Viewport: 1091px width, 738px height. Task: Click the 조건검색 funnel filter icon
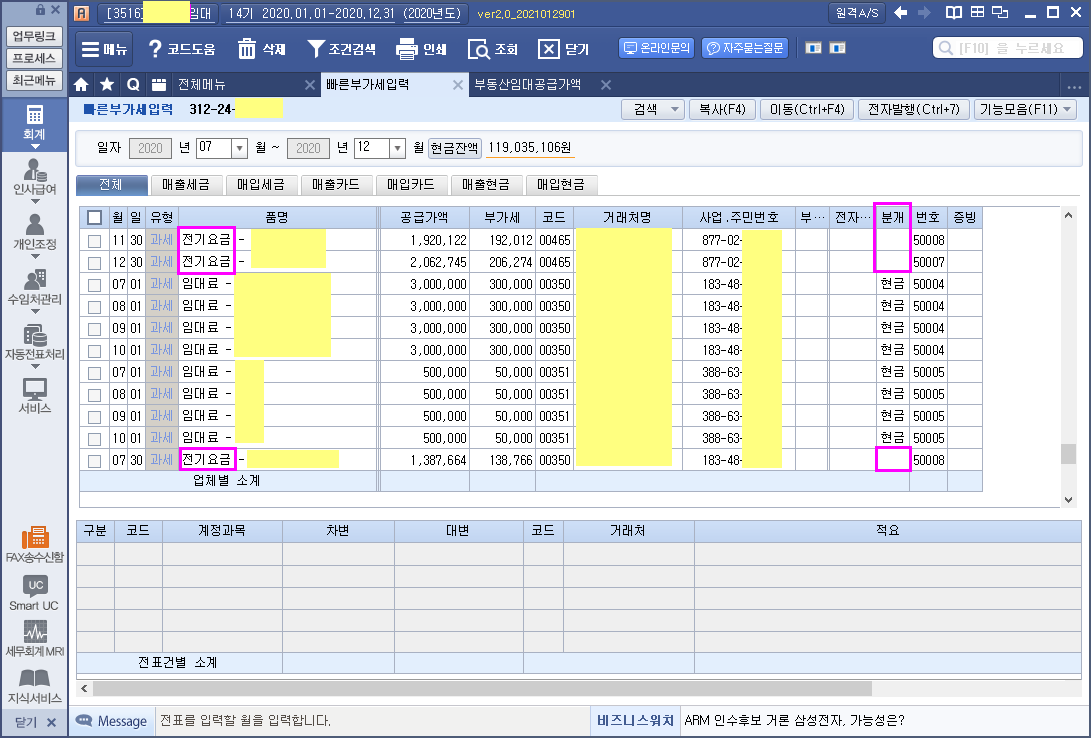(316, 49)
